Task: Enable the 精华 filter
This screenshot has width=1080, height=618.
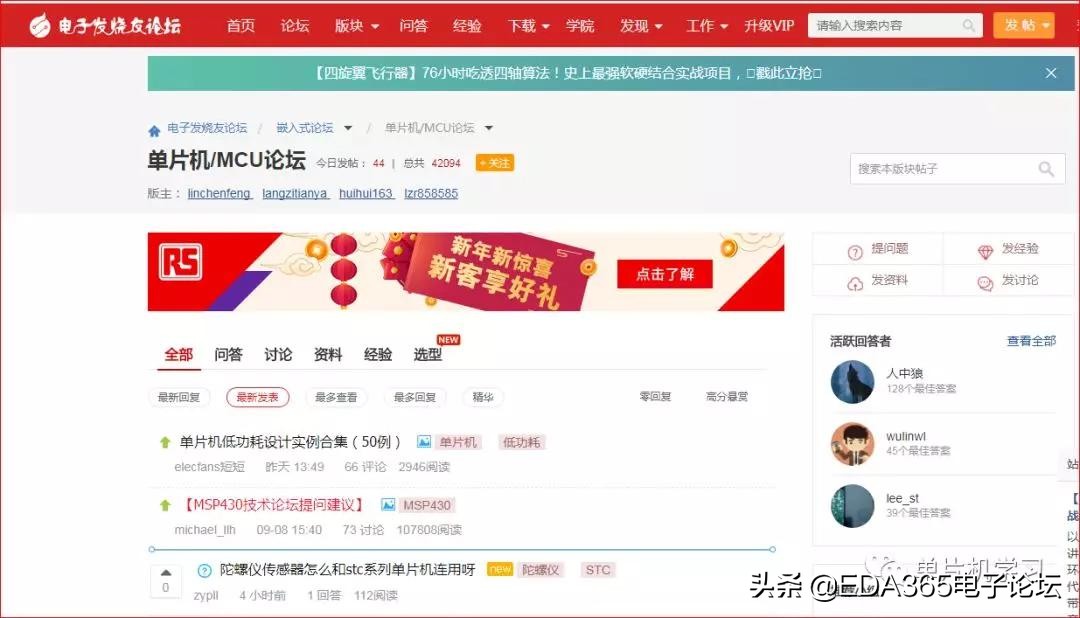Action: click(482, 397)
